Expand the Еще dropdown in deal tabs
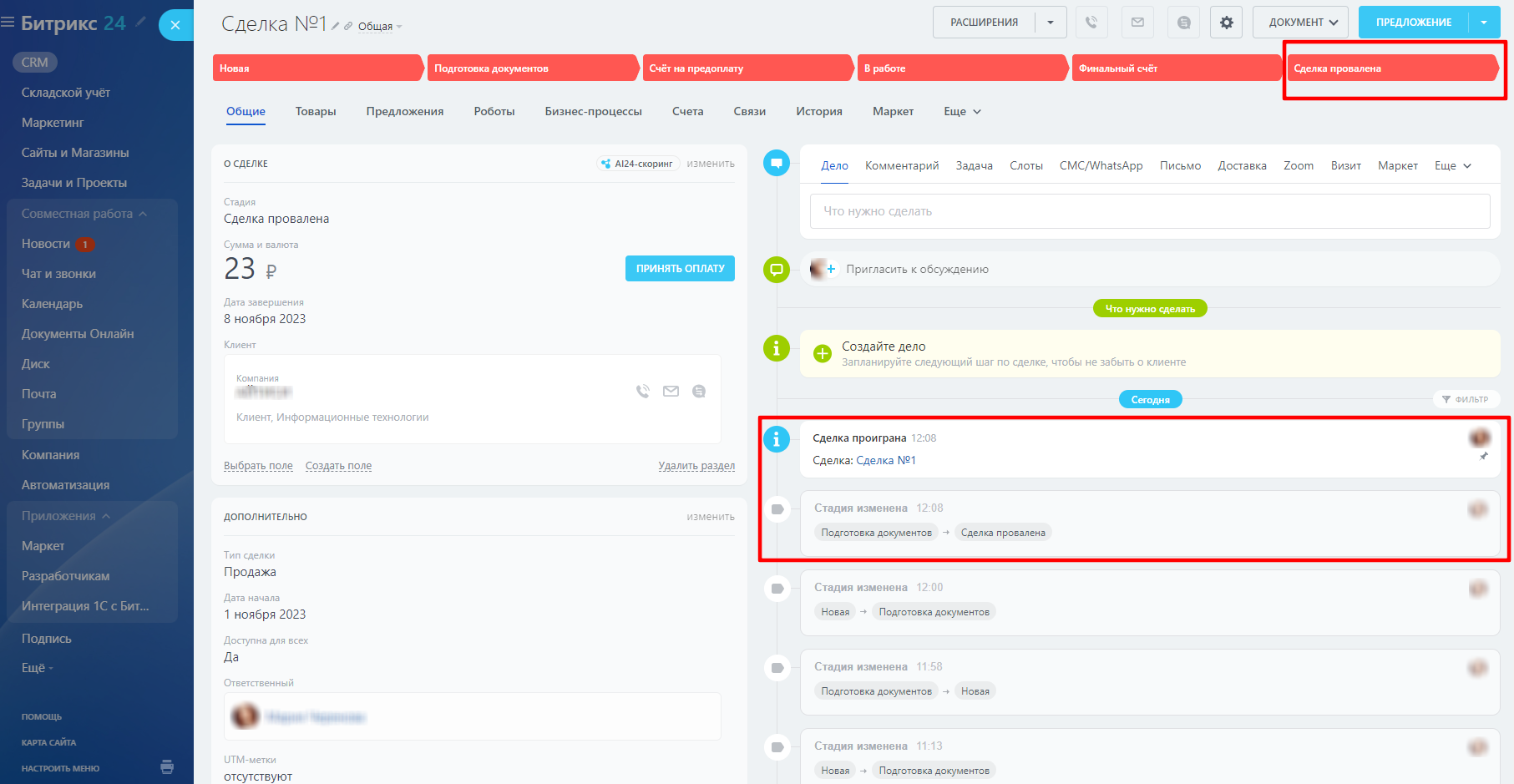The width and height of the screenshot is (1514, 784). [962, 111]
